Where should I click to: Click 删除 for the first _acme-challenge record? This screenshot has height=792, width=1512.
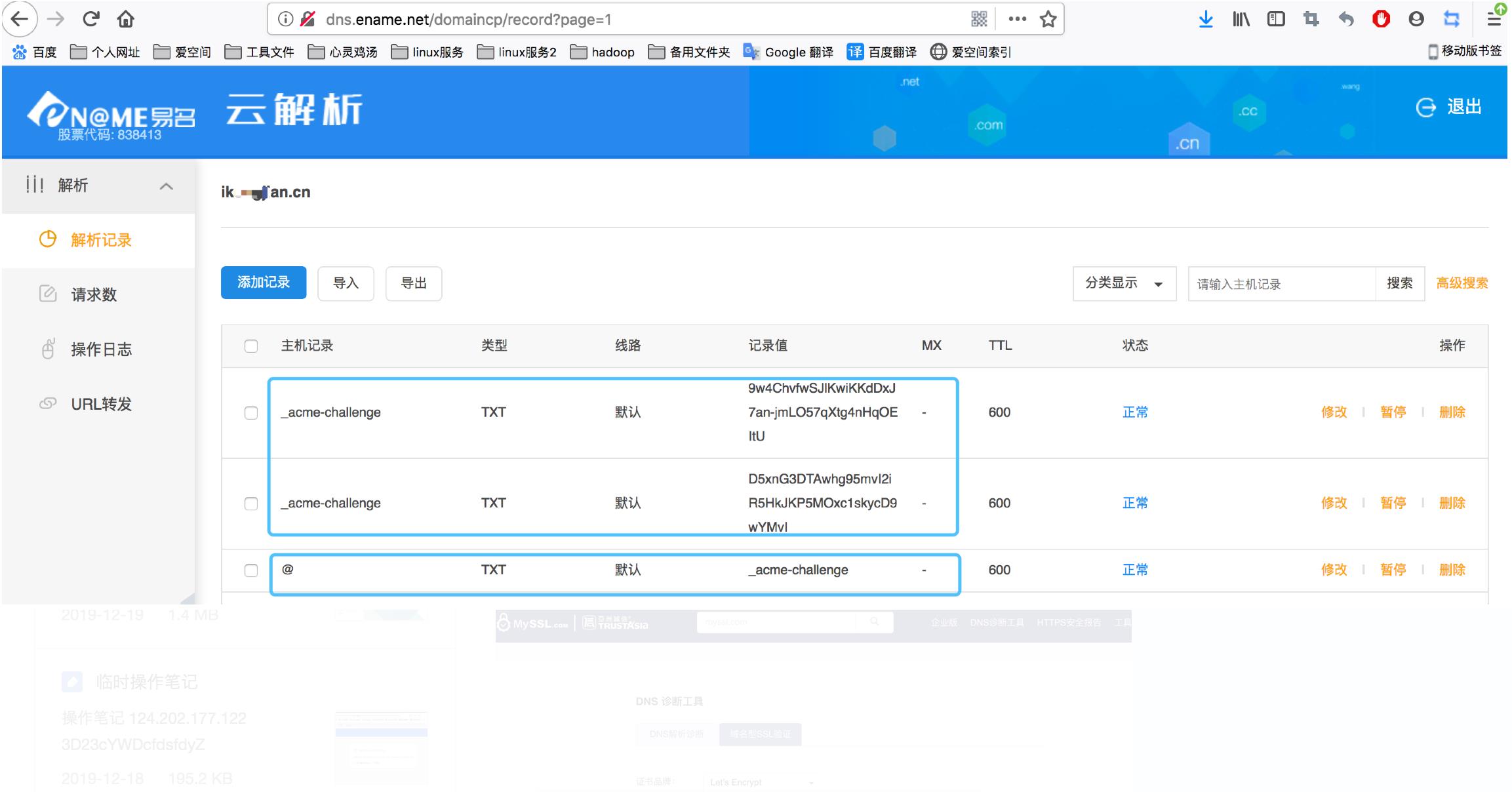tap(1452, 412)
